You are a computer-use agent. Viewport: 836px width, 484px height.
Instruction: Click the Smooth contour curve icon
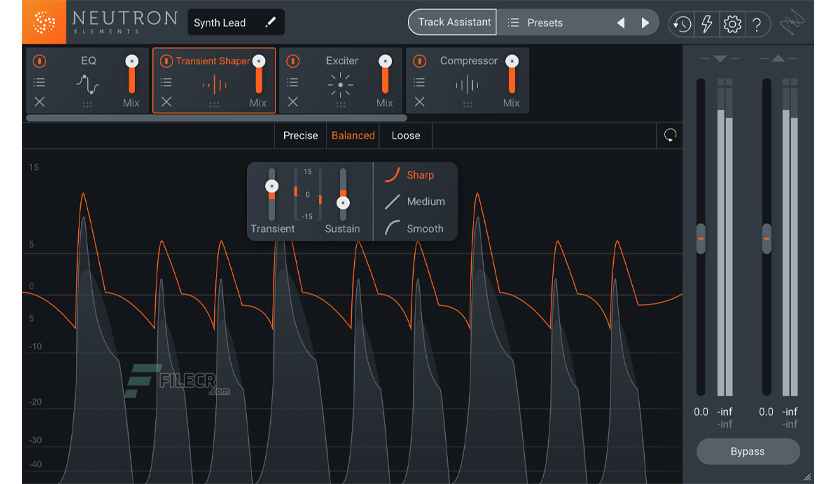tap(392, 228)
